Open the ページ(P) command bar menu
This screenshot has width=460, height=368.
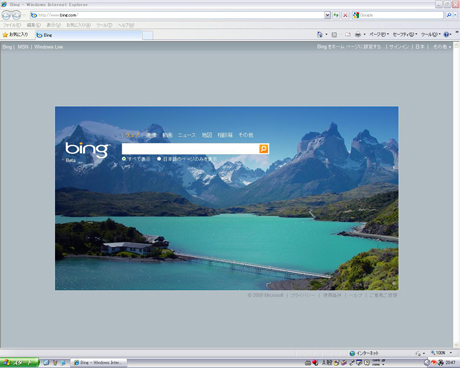(x=379, y=34)
